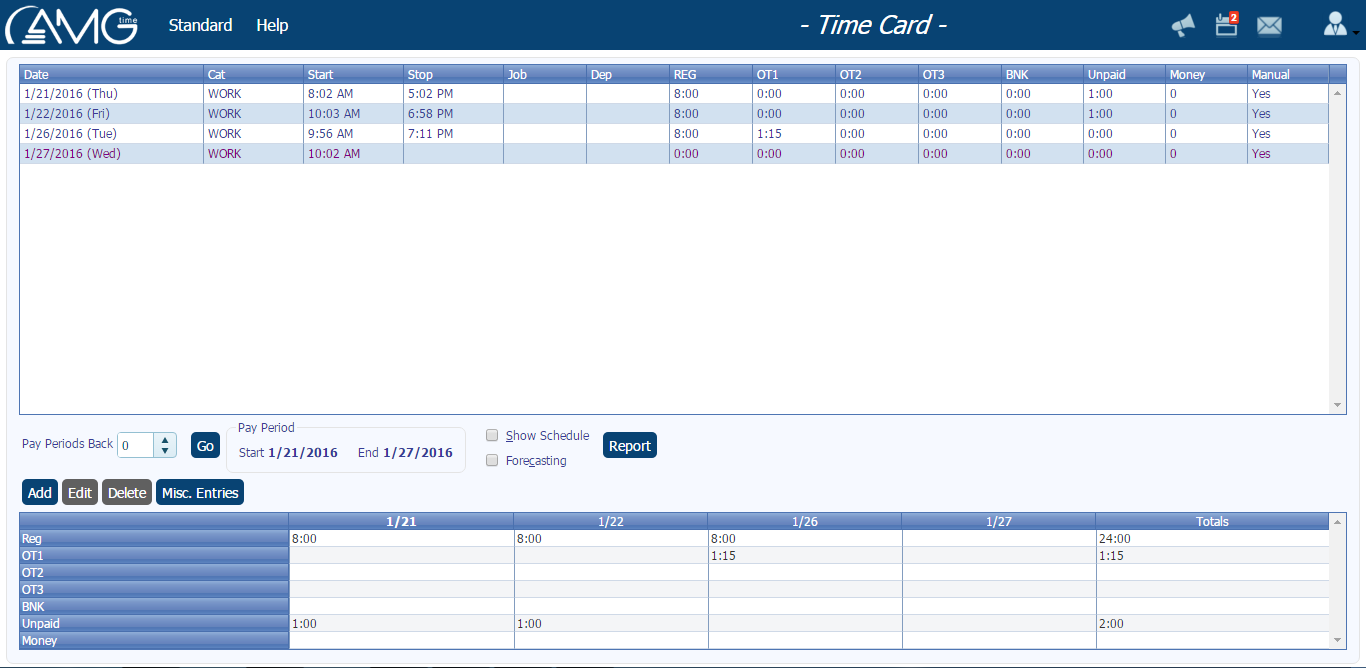Increment Pay Periods Back with the up arrow
Screen dimensions: 1366x668
166,439
